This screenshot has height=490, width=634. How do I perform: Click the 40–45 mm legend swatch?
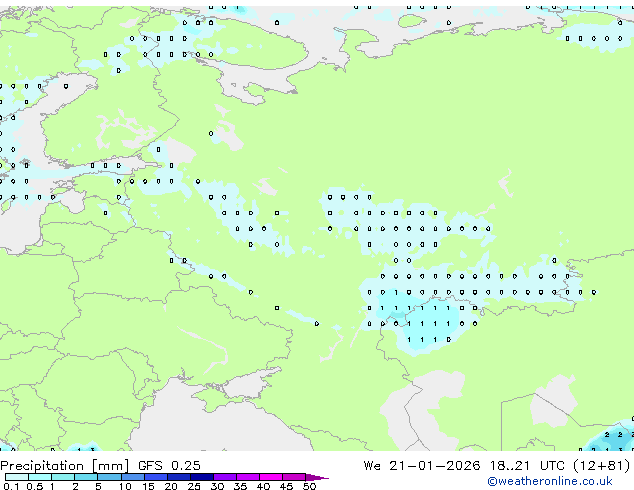(271, 477)
